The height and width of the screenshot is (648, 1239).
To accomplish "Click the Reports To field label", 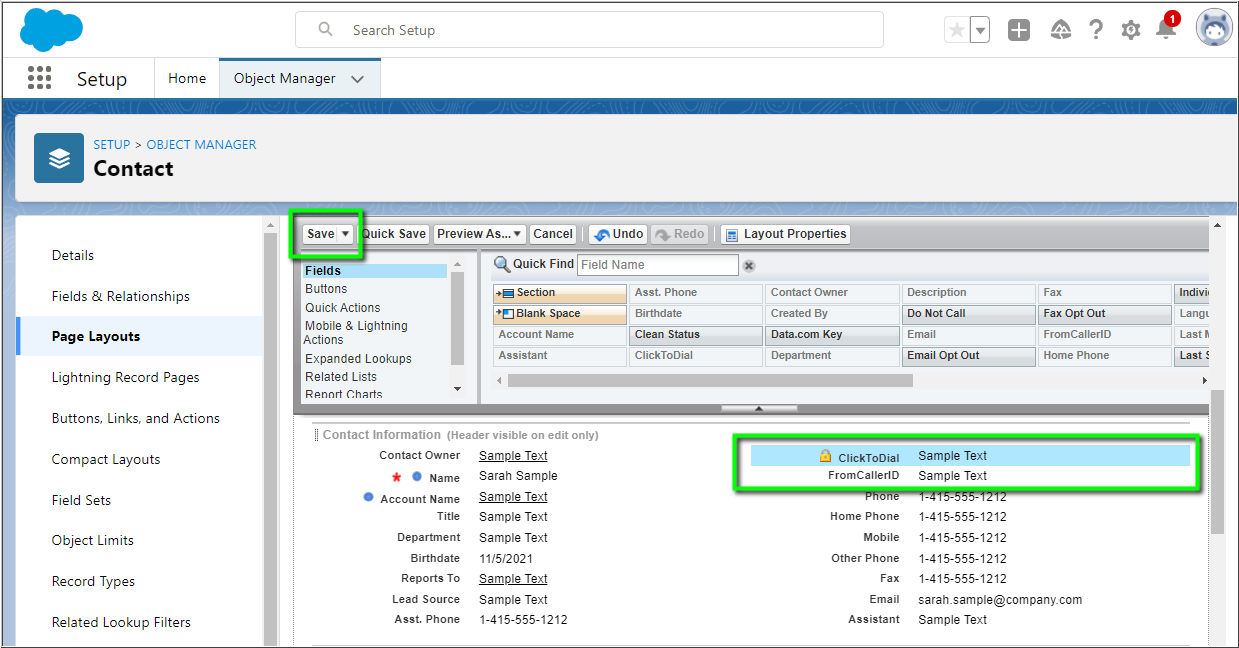I will coord(431,579).
